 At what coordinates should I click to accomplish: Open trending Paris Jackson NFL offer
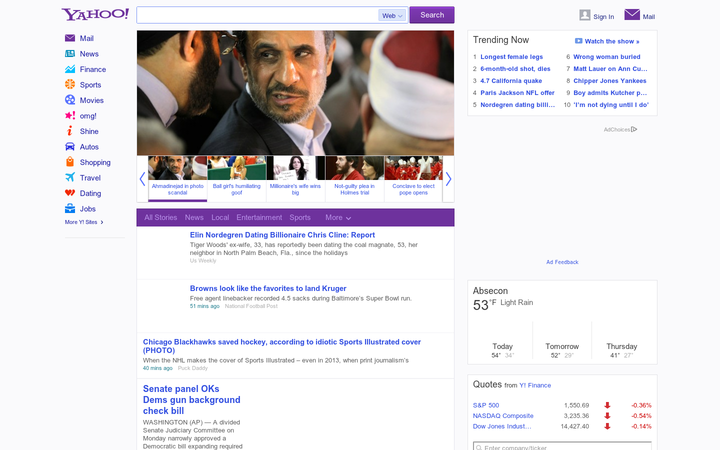pos(518,93)
